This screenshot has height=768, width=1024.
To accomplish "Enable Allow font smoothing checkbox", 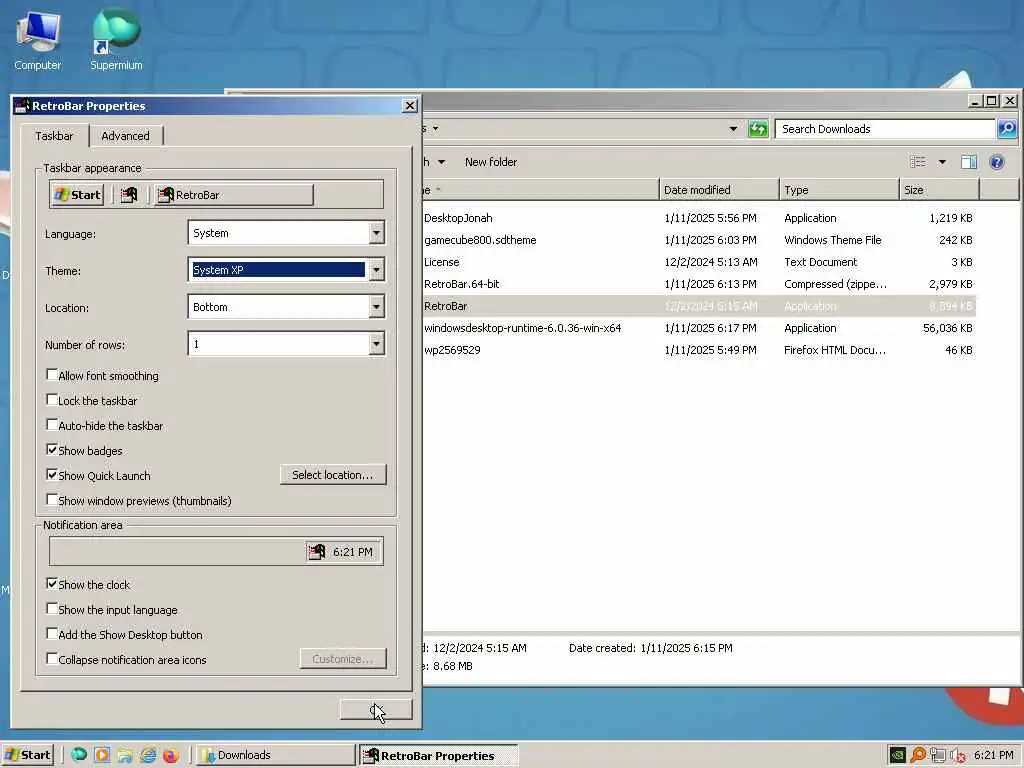I will click(x=52, y=375).
